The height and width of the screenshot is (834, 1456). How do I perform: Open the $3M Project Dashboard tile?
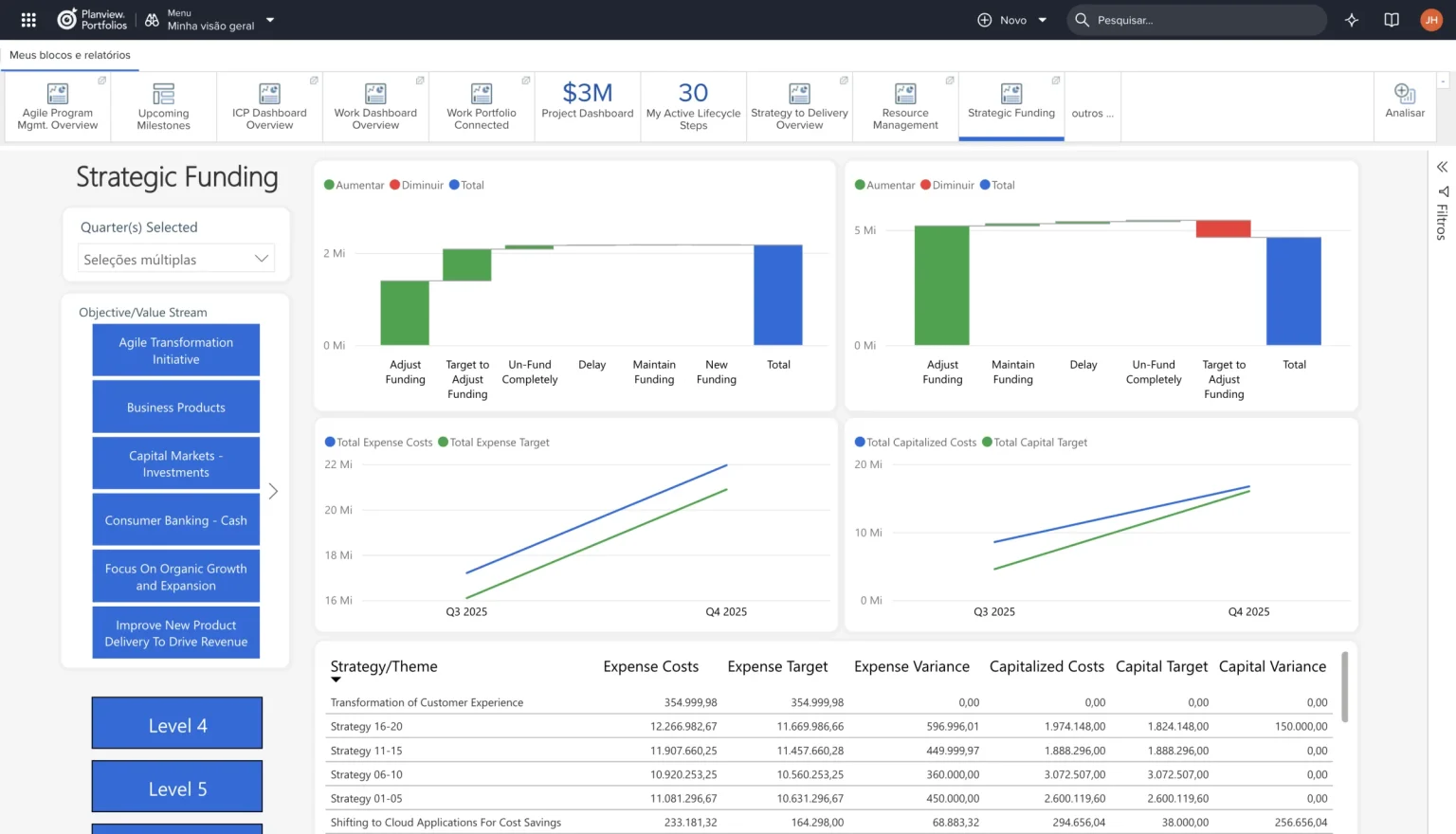point(588,107)
